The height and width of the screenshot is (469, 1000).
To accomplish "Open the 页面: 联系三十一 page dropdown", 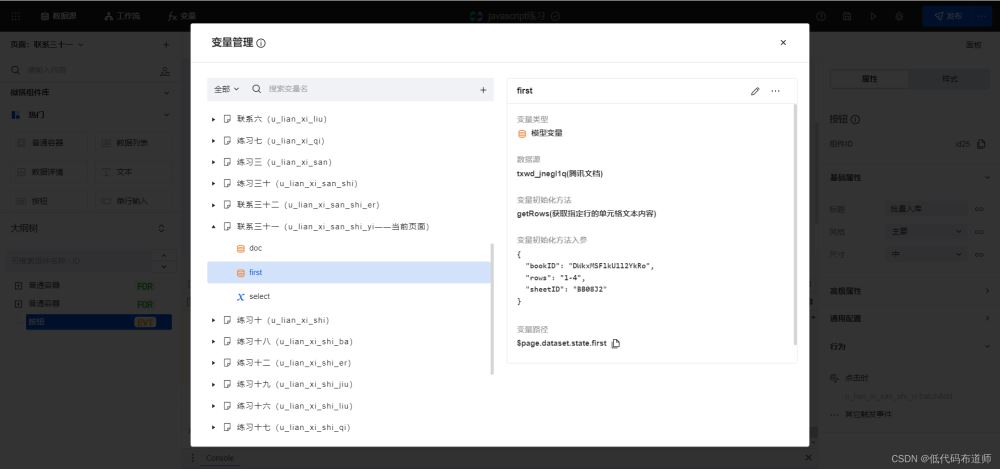I will [48, 45].
